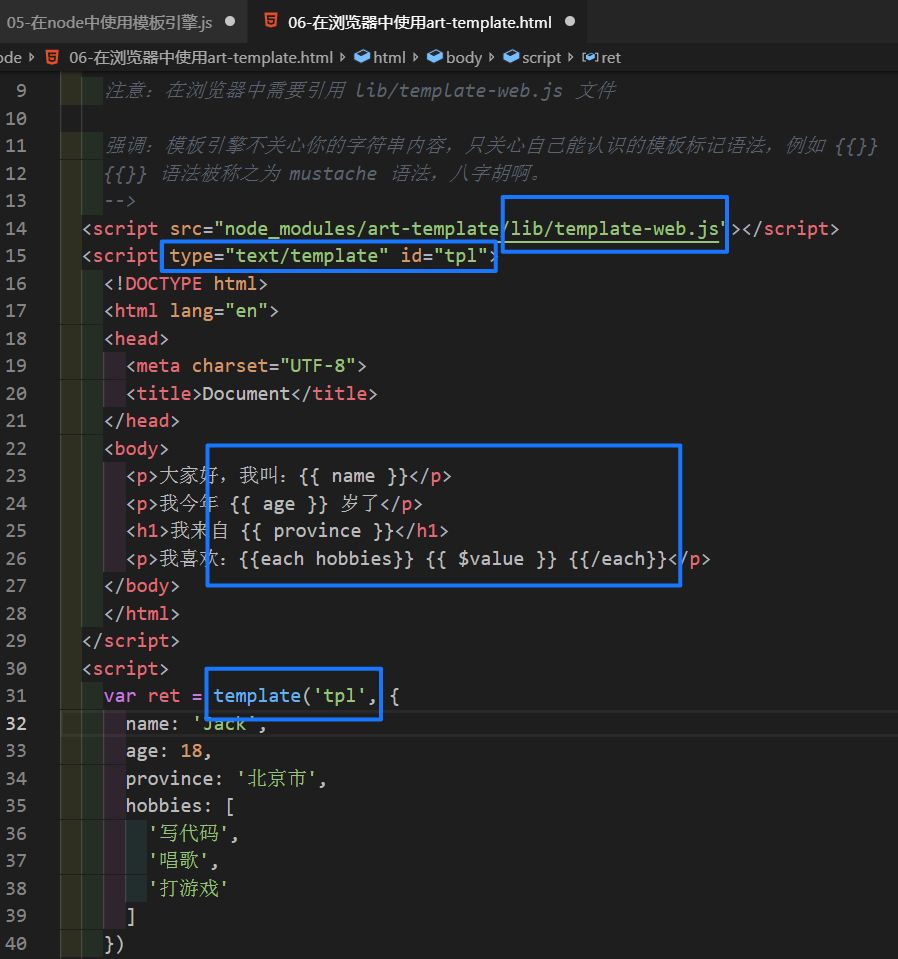Click the </html> closing tag on line 28
This screenshot has height=959, width=898.
click(x=141, y=613)
